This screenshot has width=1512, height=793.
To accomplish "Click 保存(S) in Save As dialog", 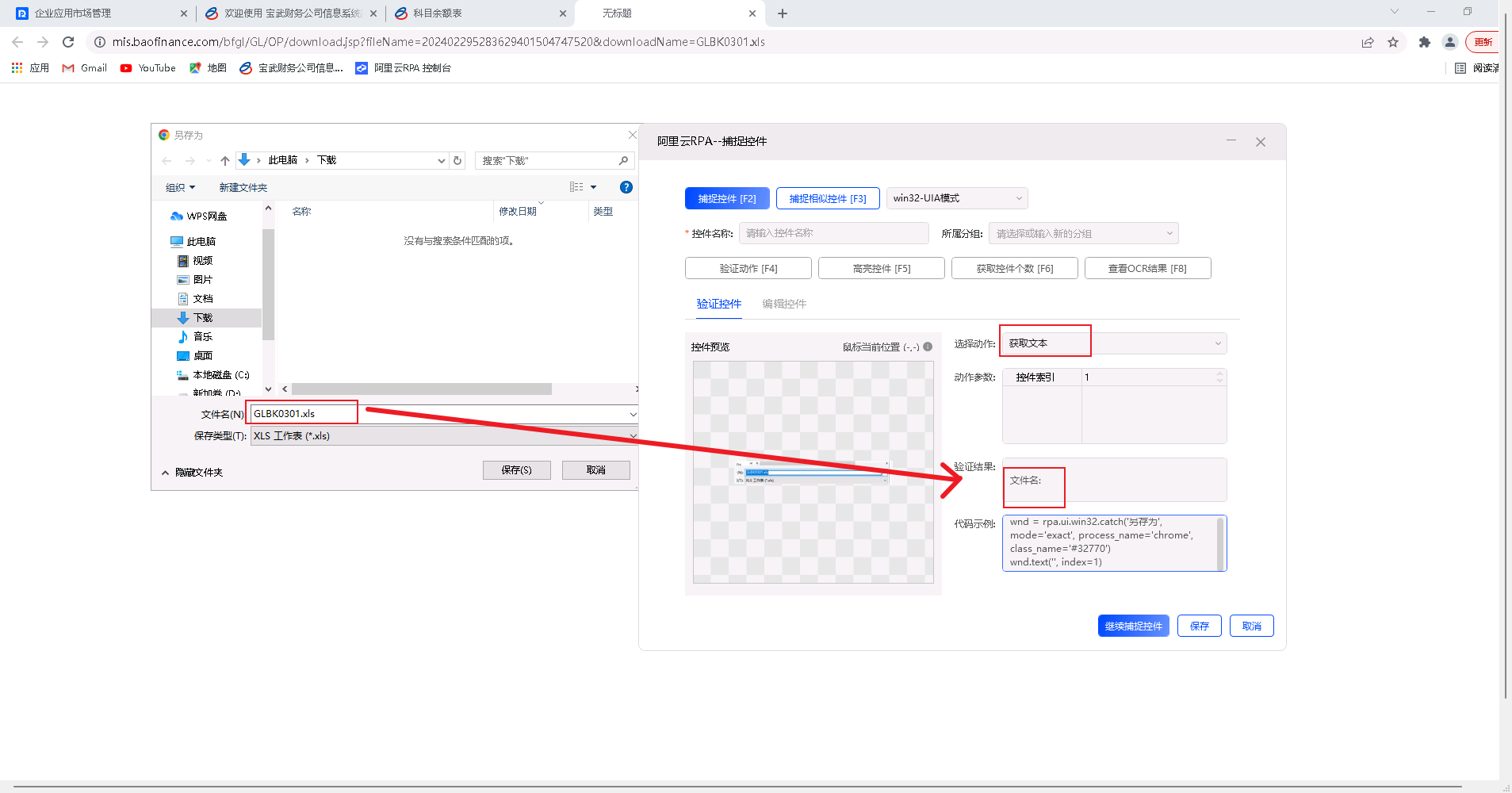I will (x=517, y=470).
